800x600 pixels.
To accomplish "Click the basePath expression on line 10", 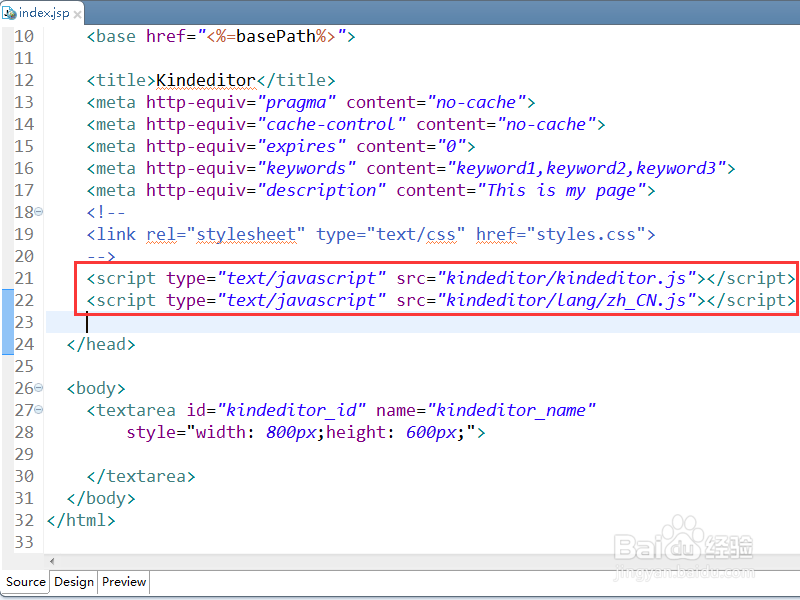I will [270, 36].
